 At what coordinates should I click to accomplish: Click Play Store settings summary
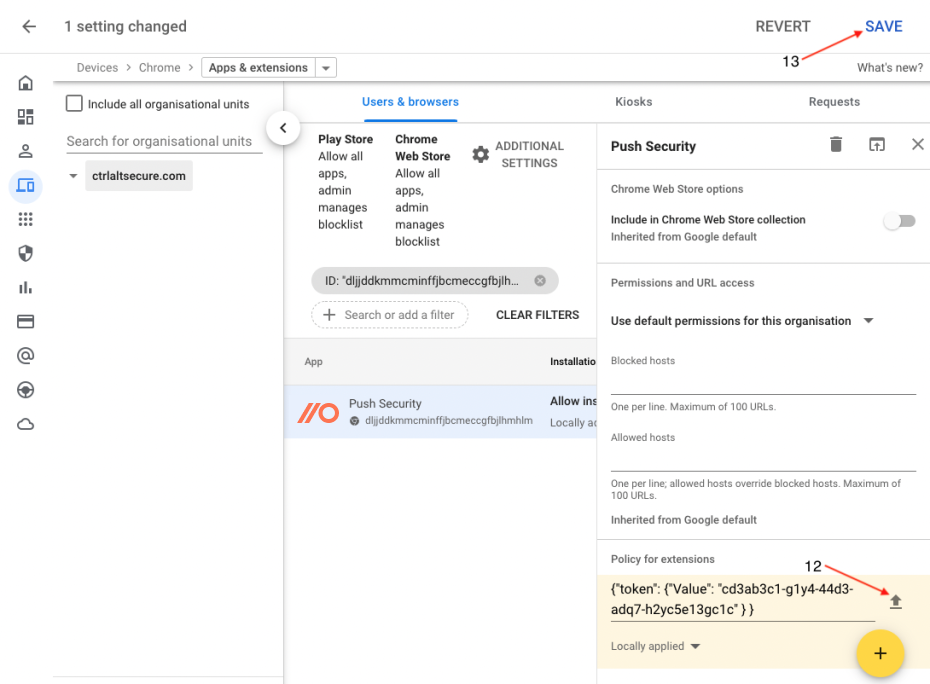(x=345, y=182)
